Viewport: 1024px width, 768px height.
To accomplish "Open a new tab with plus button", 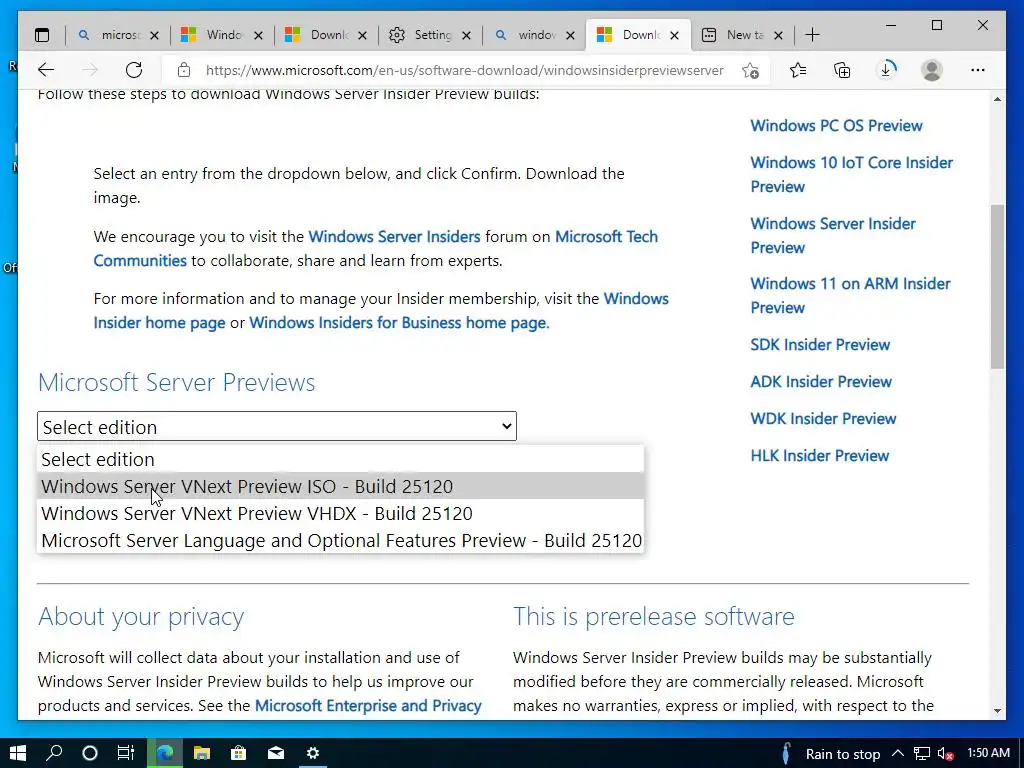I will (812, 35).
